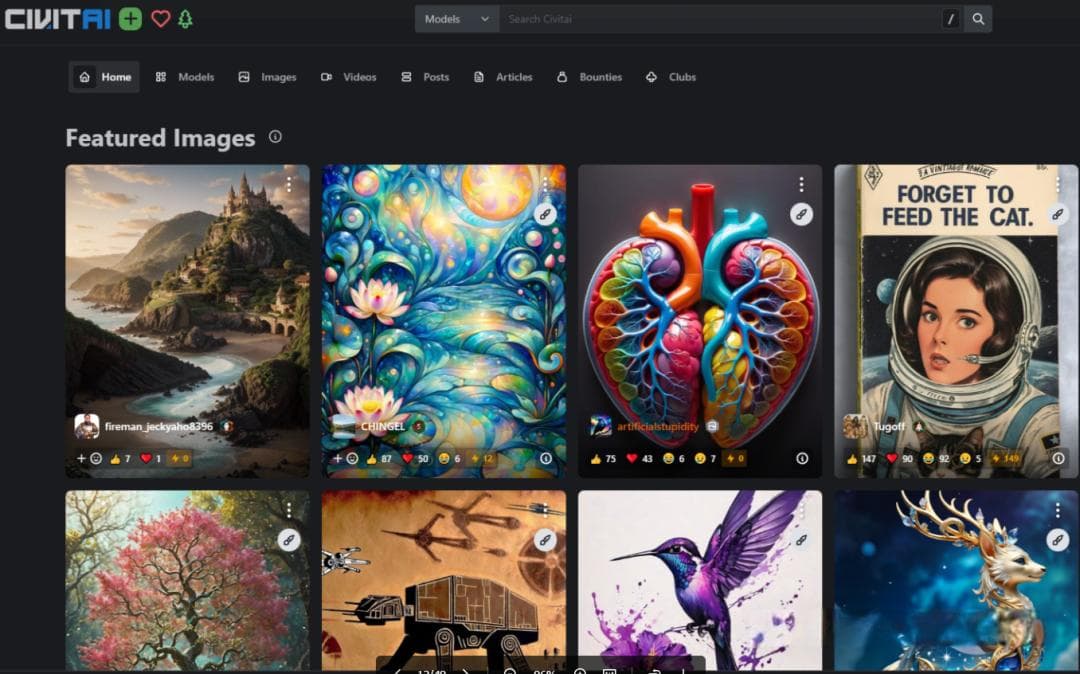The height and width of the screenshot is (674, 1080).
Task: Click Tugoff's avatar picture
Action: [x=855, y=427]
